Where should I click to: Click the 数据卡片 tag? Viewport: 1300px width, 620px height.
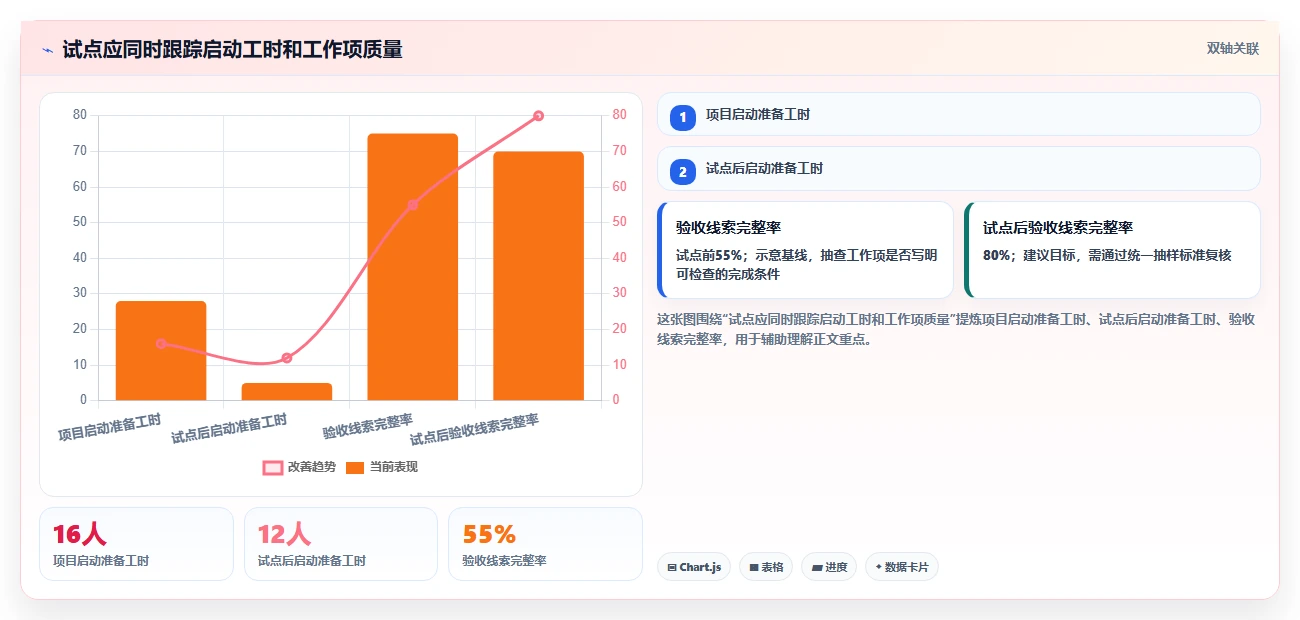coord(902,567)
